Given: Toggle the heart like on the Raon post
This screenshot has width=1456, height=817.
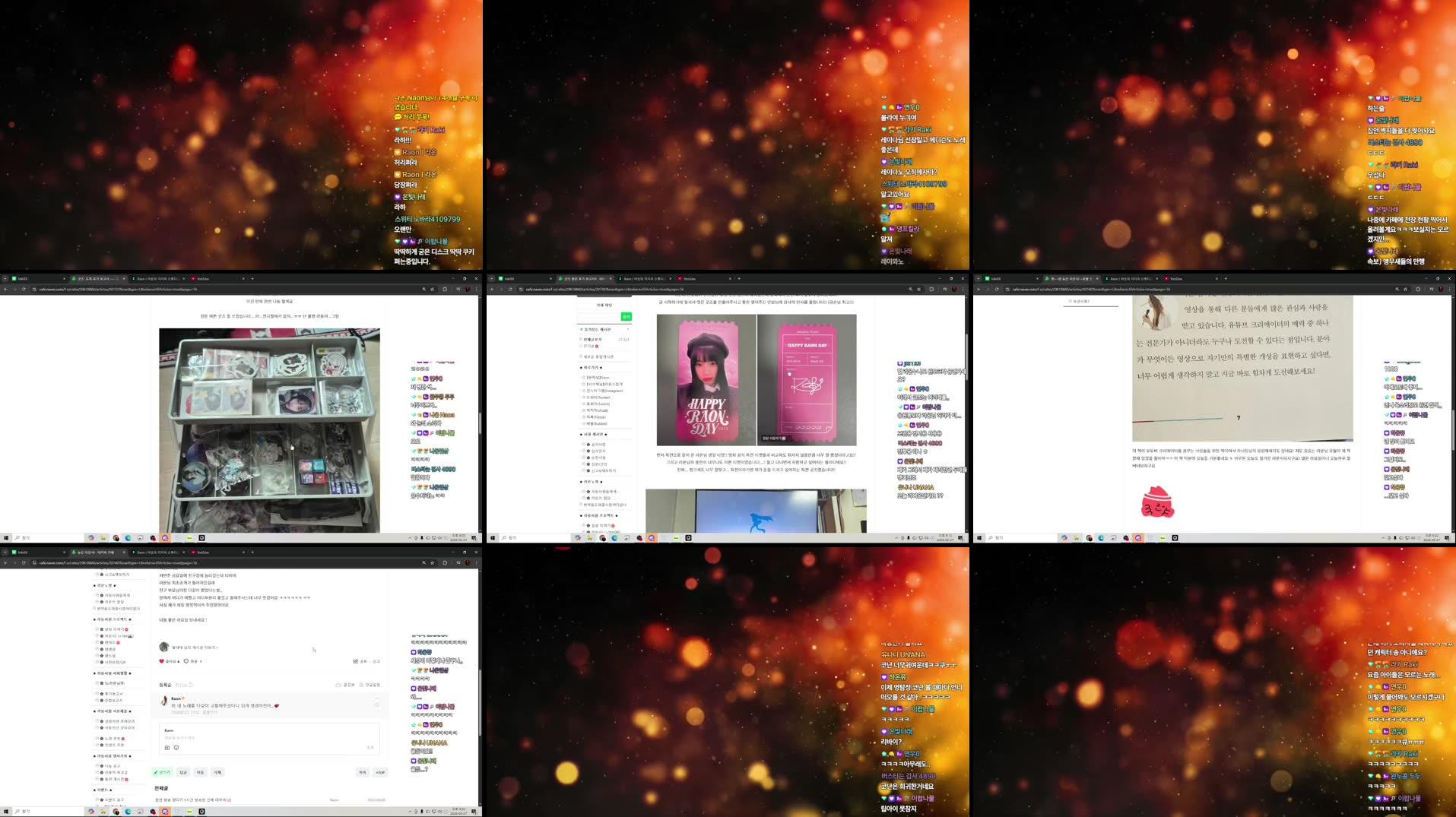Looking at the screenshot, I should click(x=161, y=661).
